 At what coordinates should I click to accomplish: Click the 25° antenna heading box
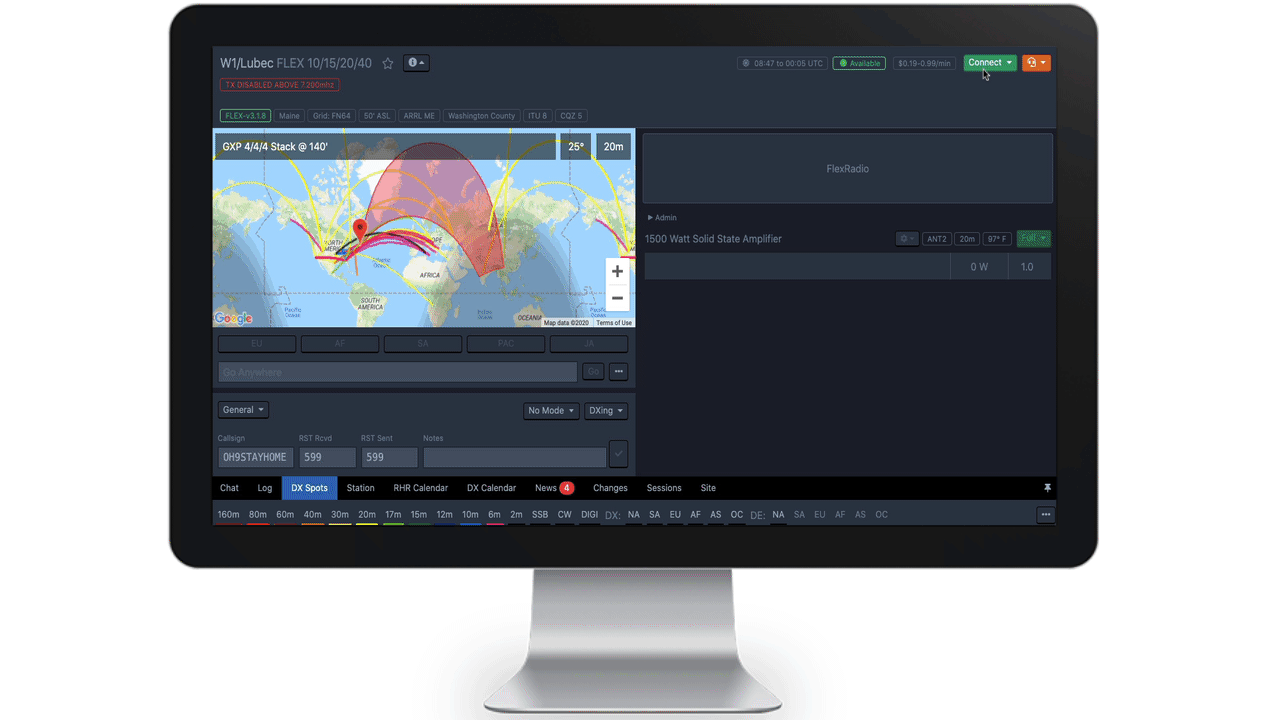[576, 146]
